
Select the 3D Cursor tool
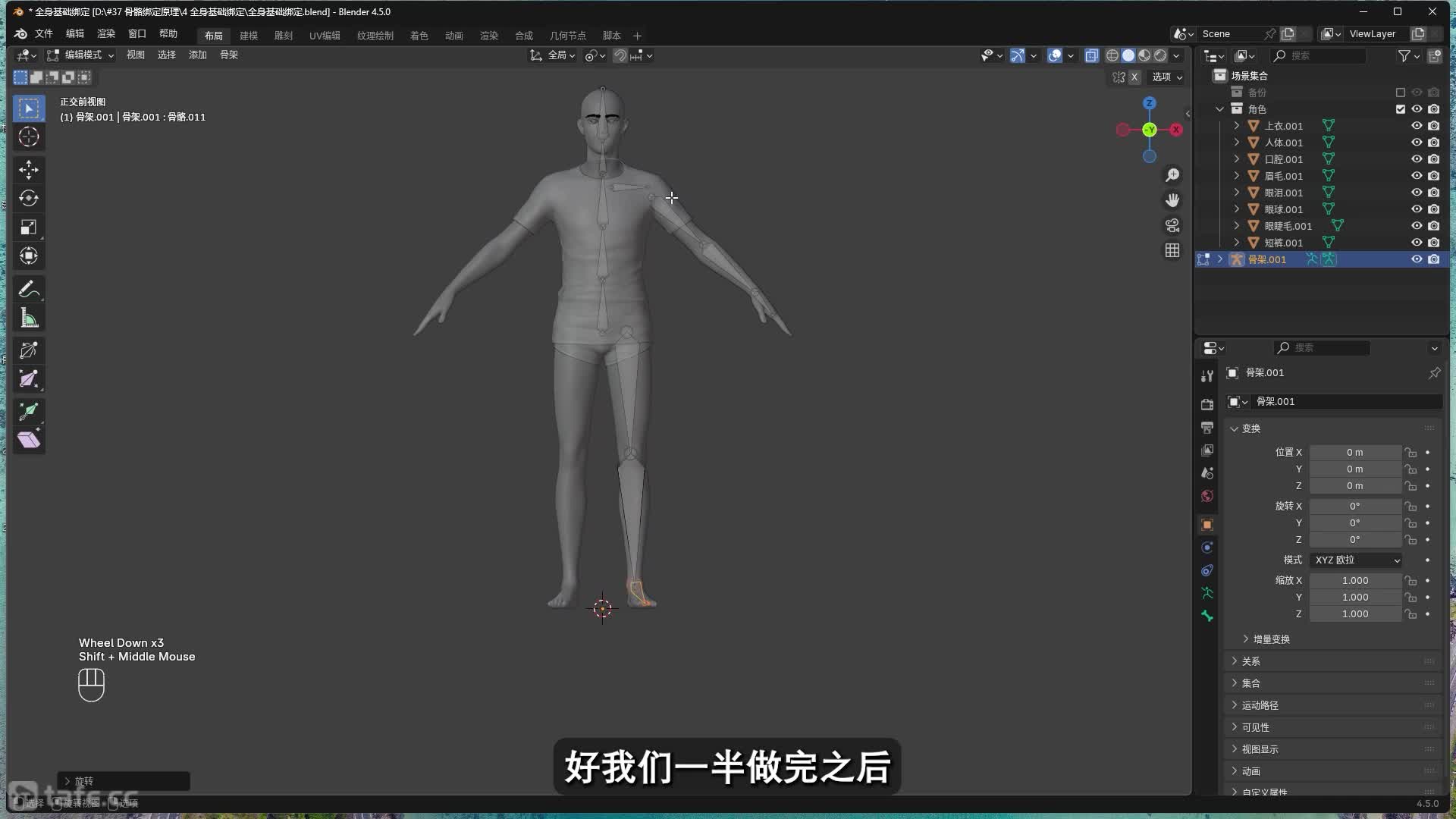[29, 137]
